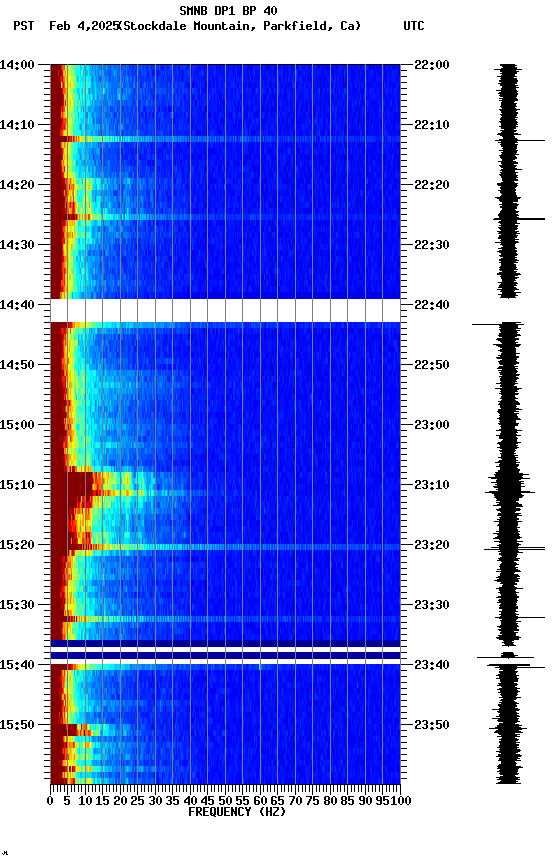Click the 23:00 UTC time label
This screenshot has width=552, height=864.
[x=432, y=425]
